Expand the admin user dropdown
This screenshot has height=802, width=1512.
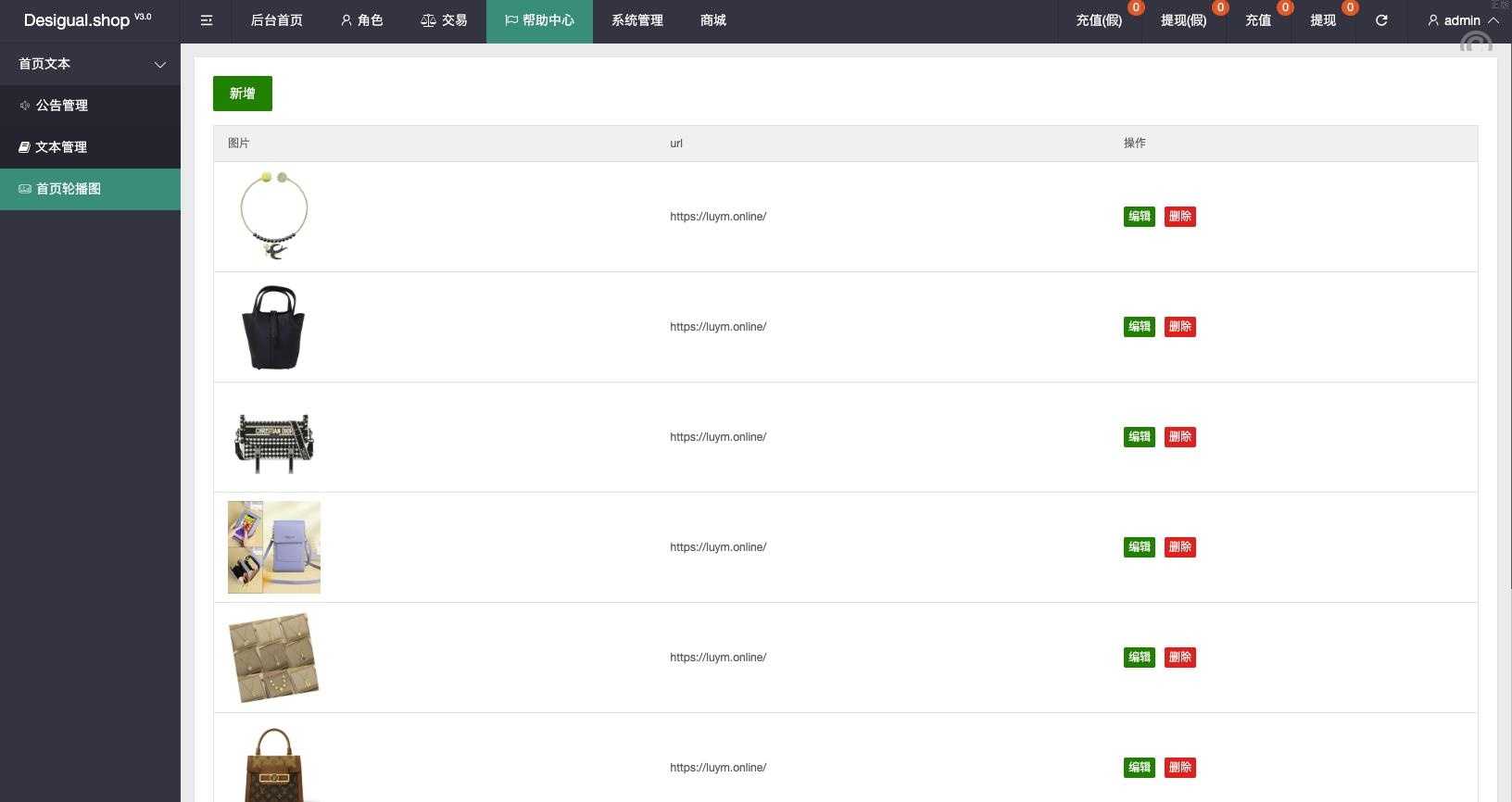coord(1462,20)
